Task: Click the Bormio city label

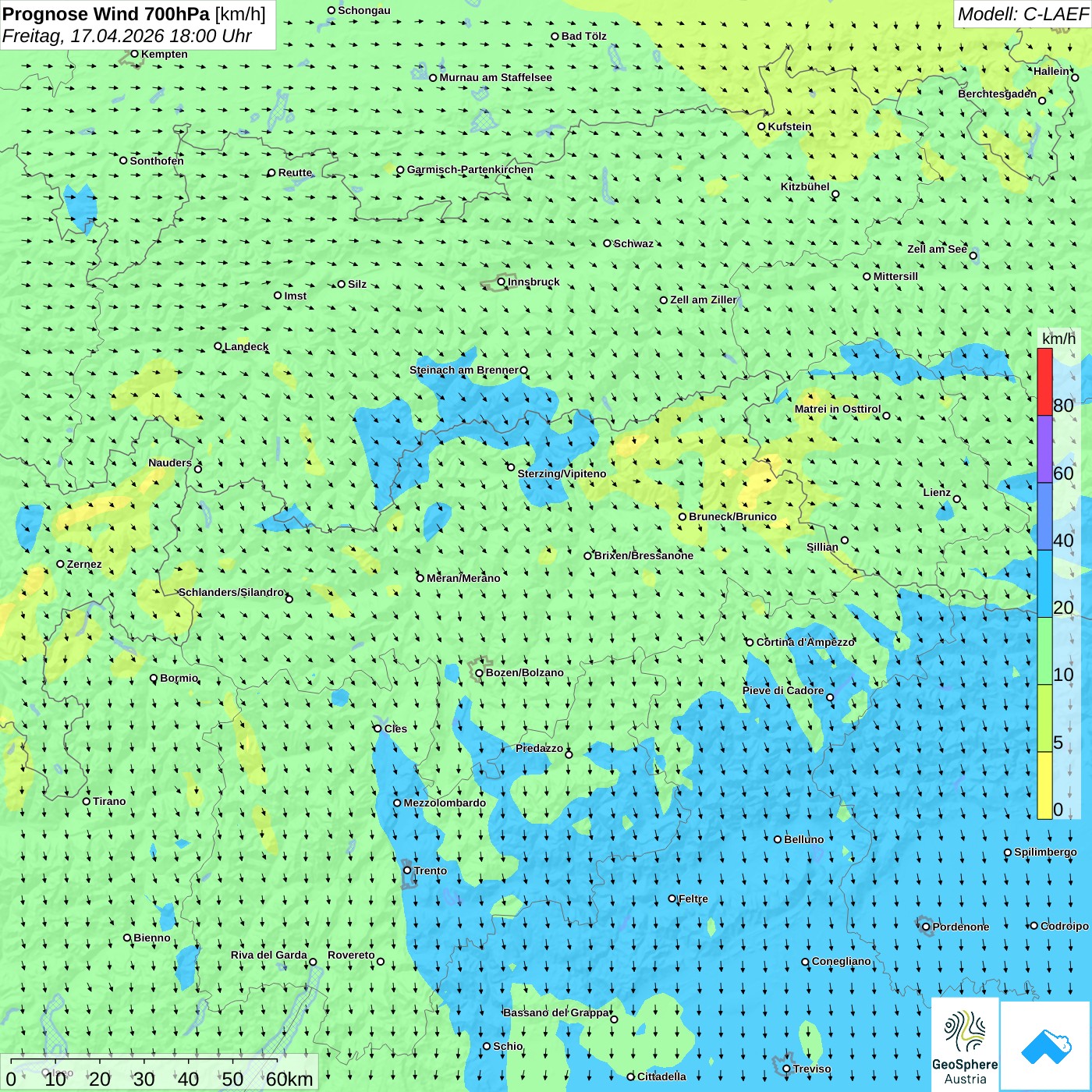Action: tap(179, 678)
